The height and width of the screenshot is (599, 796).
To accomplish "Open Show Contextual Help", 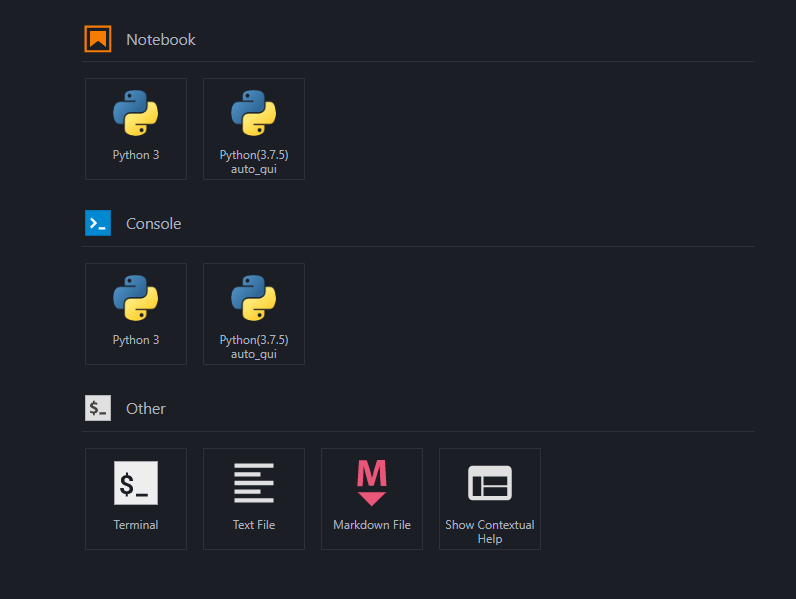I will click(490, 499).
